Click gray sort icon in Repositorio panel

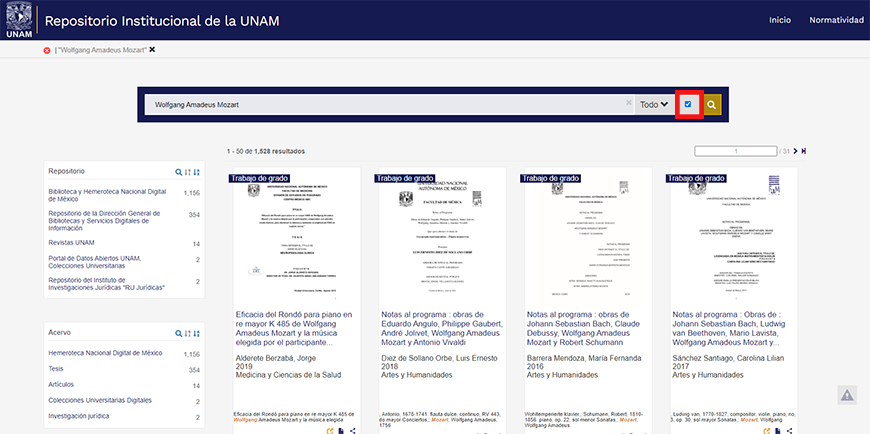(188, 172)
